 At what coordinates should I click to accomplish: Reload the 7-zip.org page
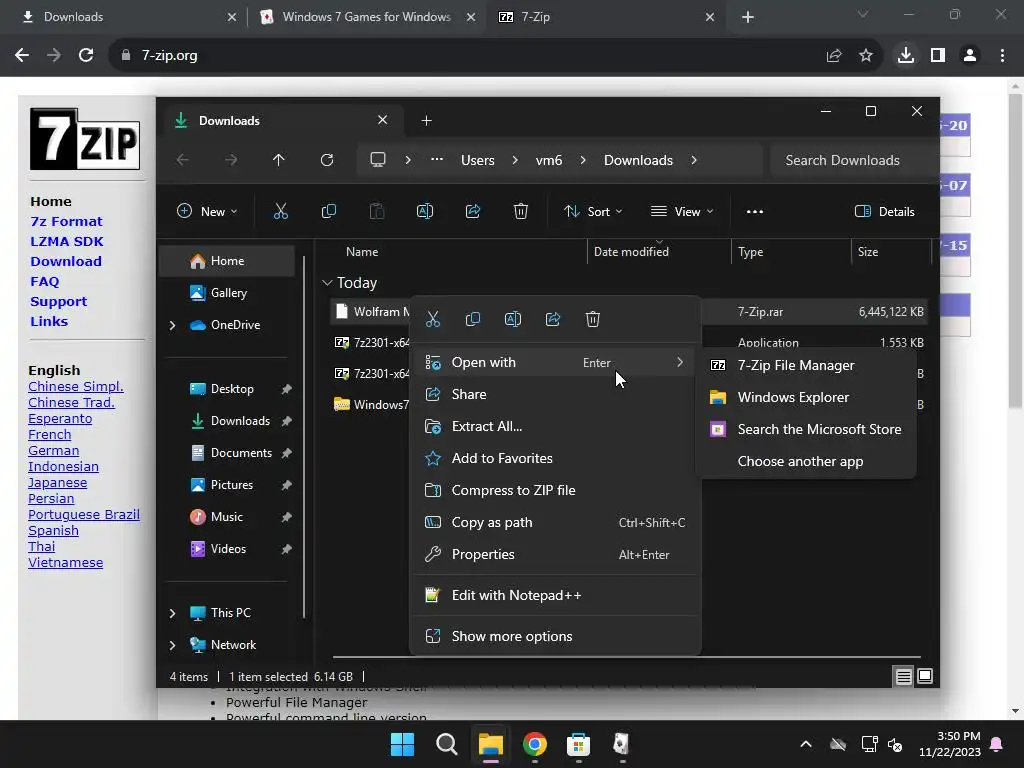point(86,56)
